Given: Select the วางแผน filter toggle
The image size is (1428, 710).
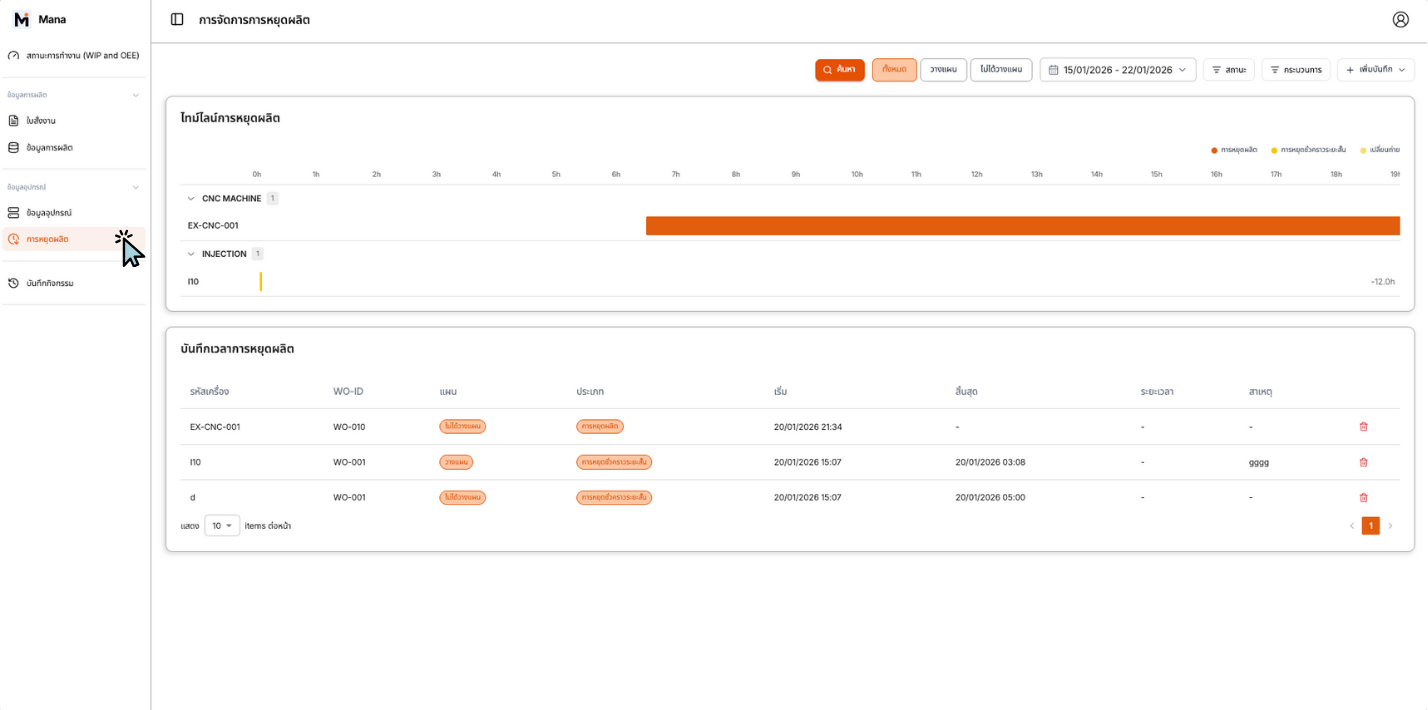Looking at the screenshot, I should tap(943, 70).
